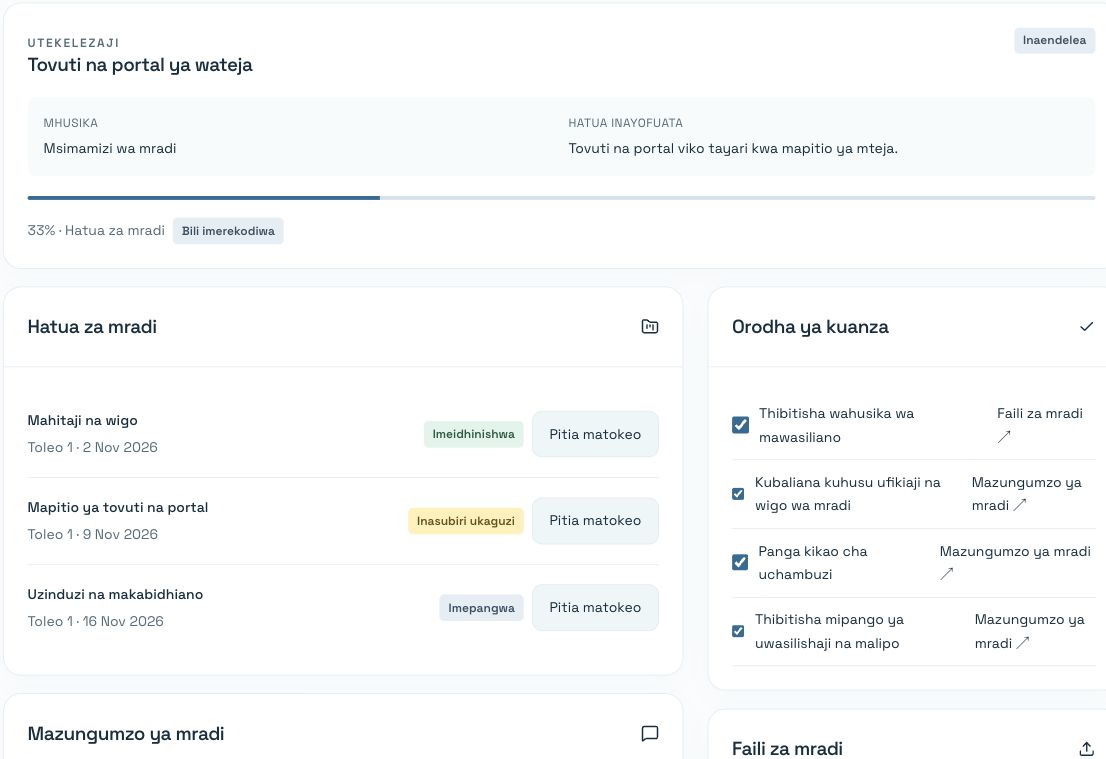Screen dimensions: 1106x759
Task: Click the project progress bar at 33%
Action: 561,198
